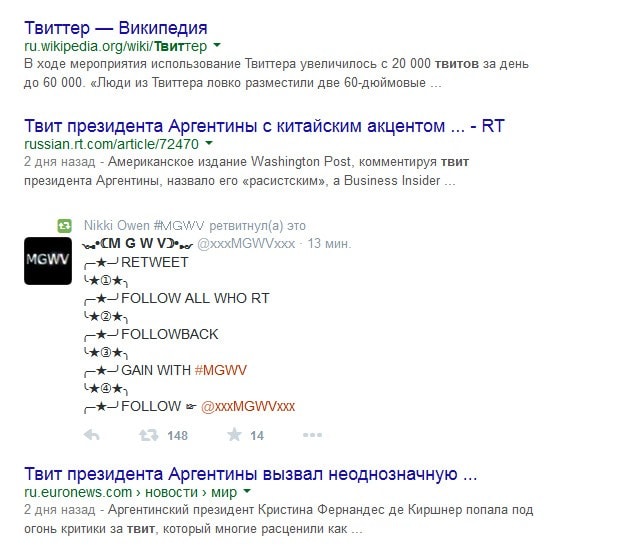
Task: Click the russian.rt.com/article/72470 URL text
Action: 112,144
